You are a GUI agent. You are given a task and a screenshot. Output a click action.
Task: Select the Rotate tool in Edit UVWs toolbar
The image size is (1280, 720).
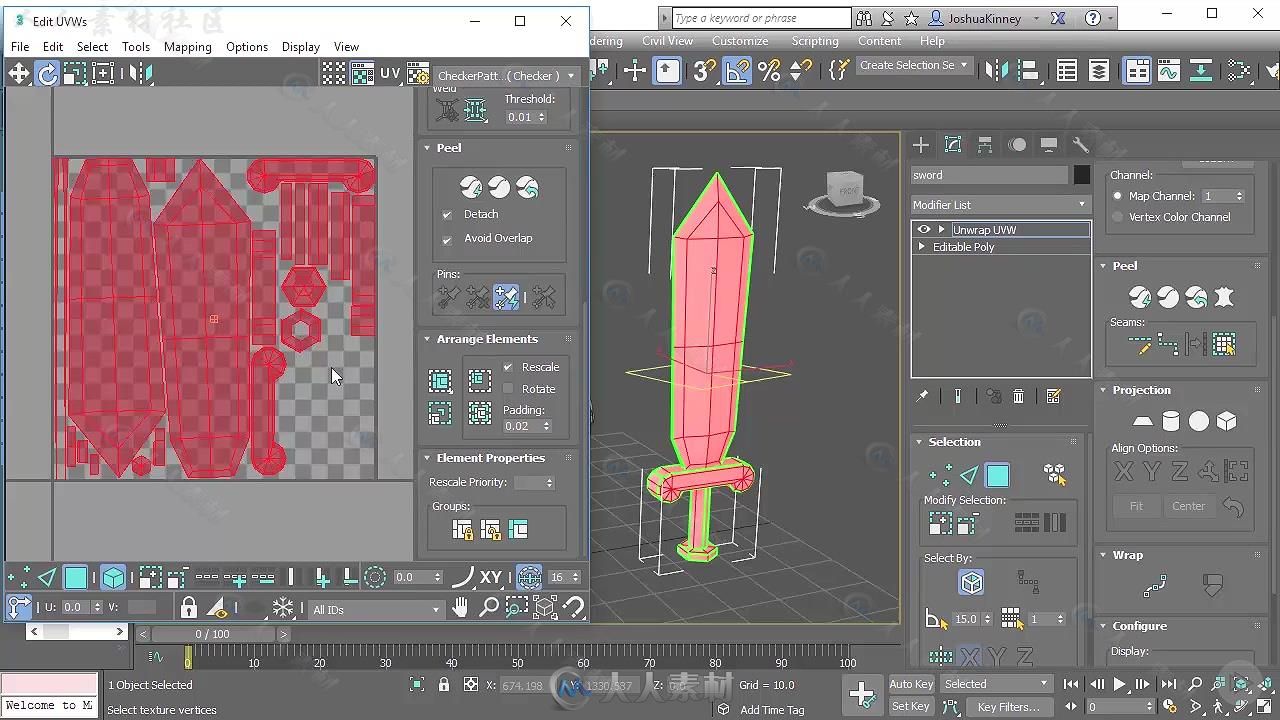click(x=47, y=73)
